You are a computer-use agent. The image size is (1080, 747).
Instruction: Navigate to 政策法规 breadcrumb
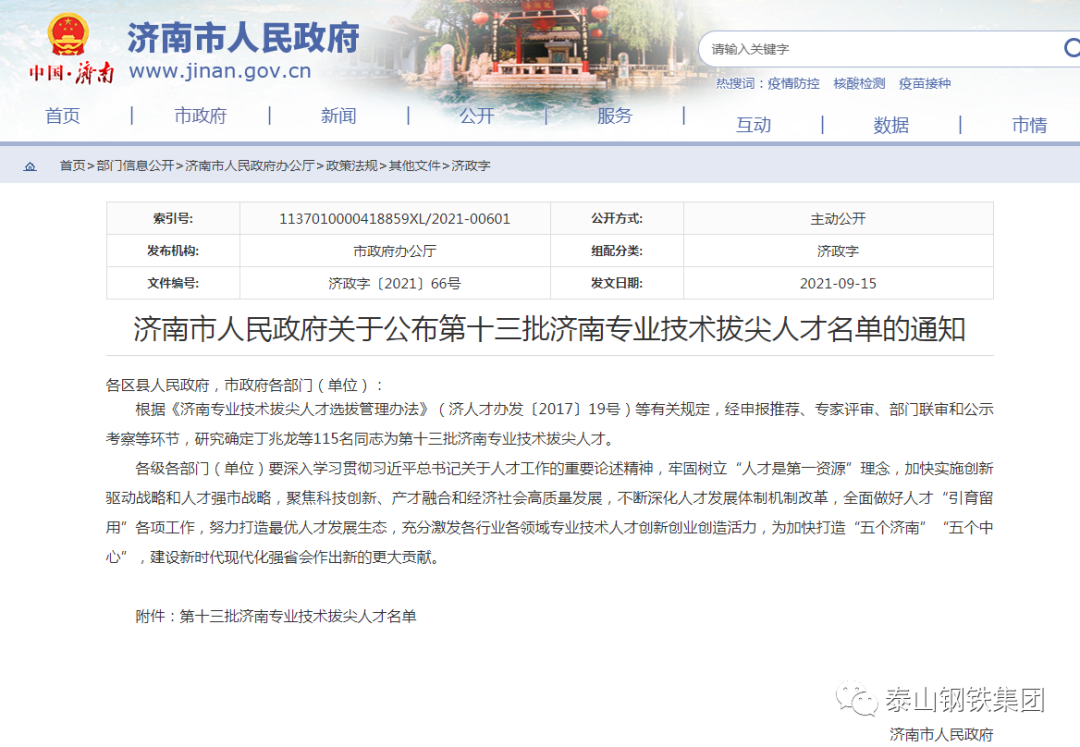[x=352, y=166]
